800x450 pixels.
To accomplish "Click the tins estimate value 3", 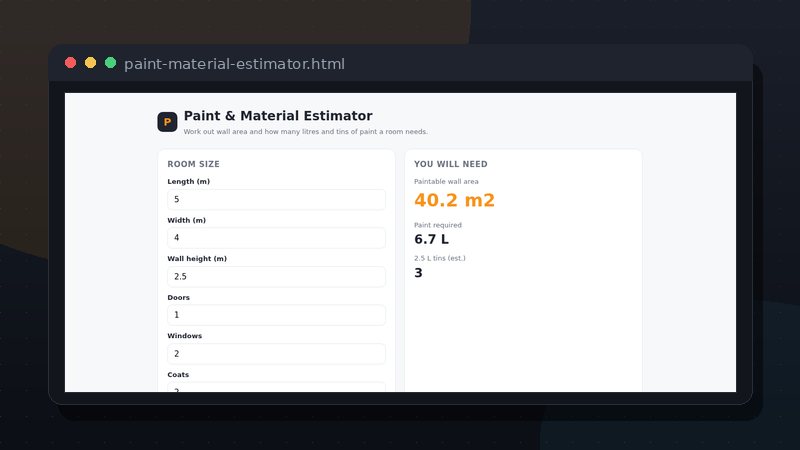I will pos(418,273).
